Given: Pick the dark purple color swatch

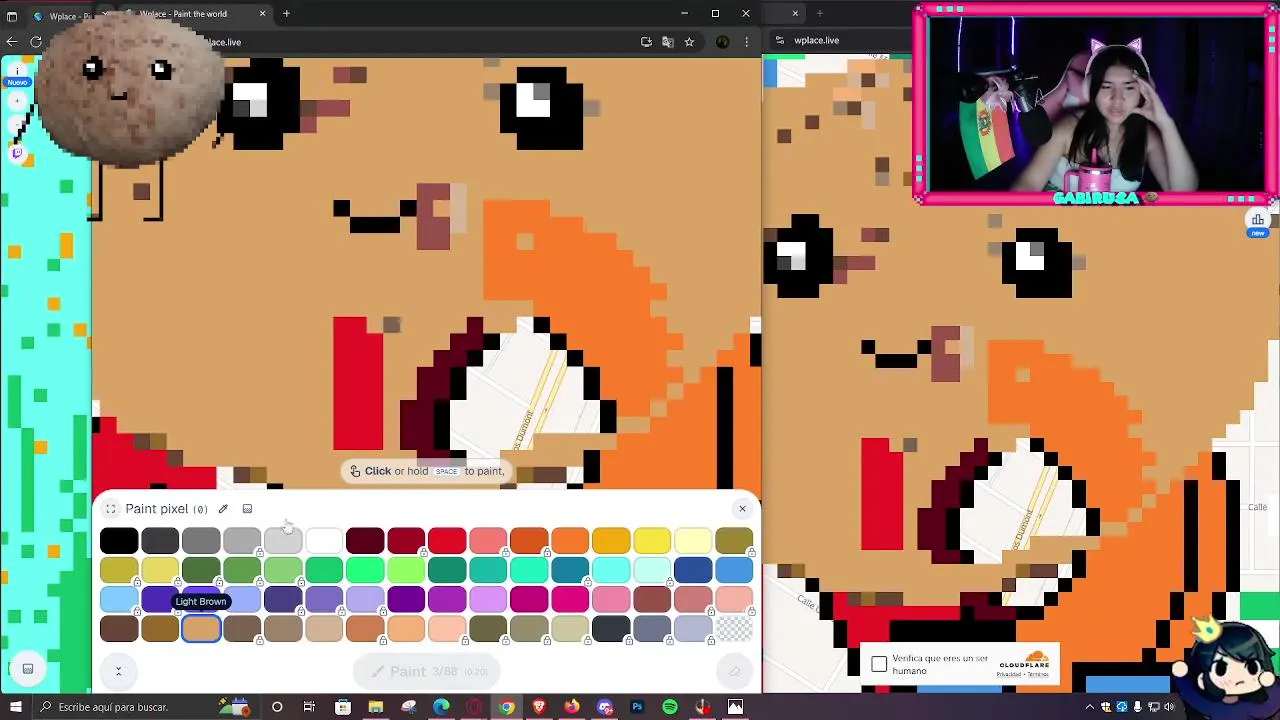Looking at the screenshot, I should click(406, 599).
